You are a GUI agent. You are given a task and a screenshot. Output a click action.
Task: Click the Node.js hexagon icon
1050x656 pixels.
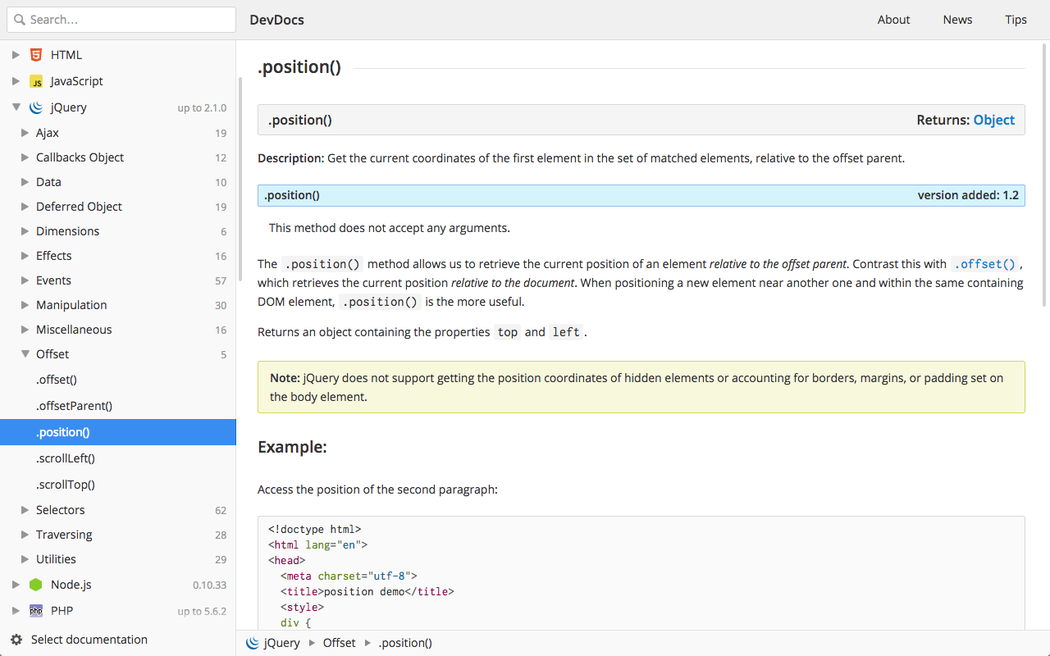point(36,585)
